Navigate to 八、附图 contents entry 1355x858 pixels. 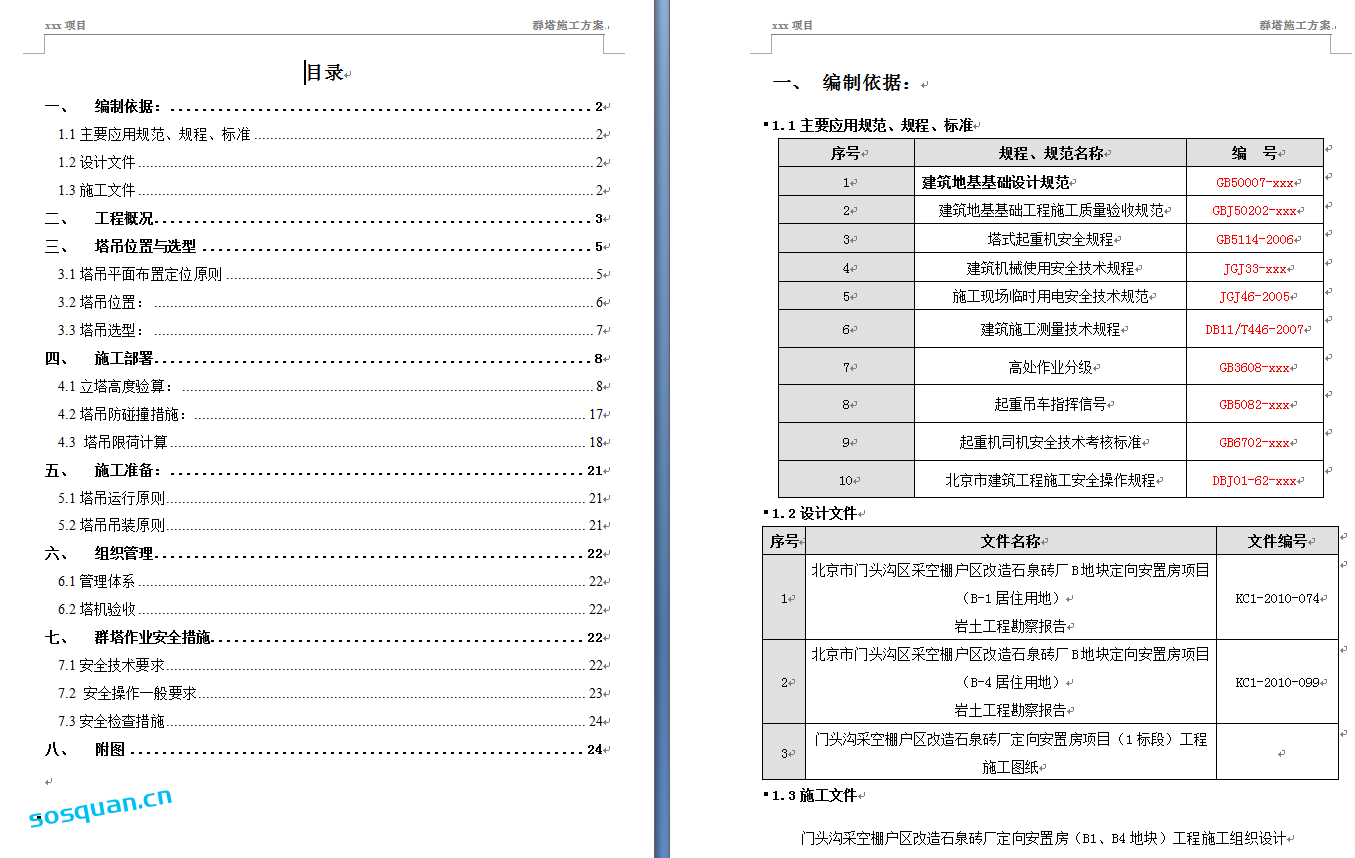point(110,749)
